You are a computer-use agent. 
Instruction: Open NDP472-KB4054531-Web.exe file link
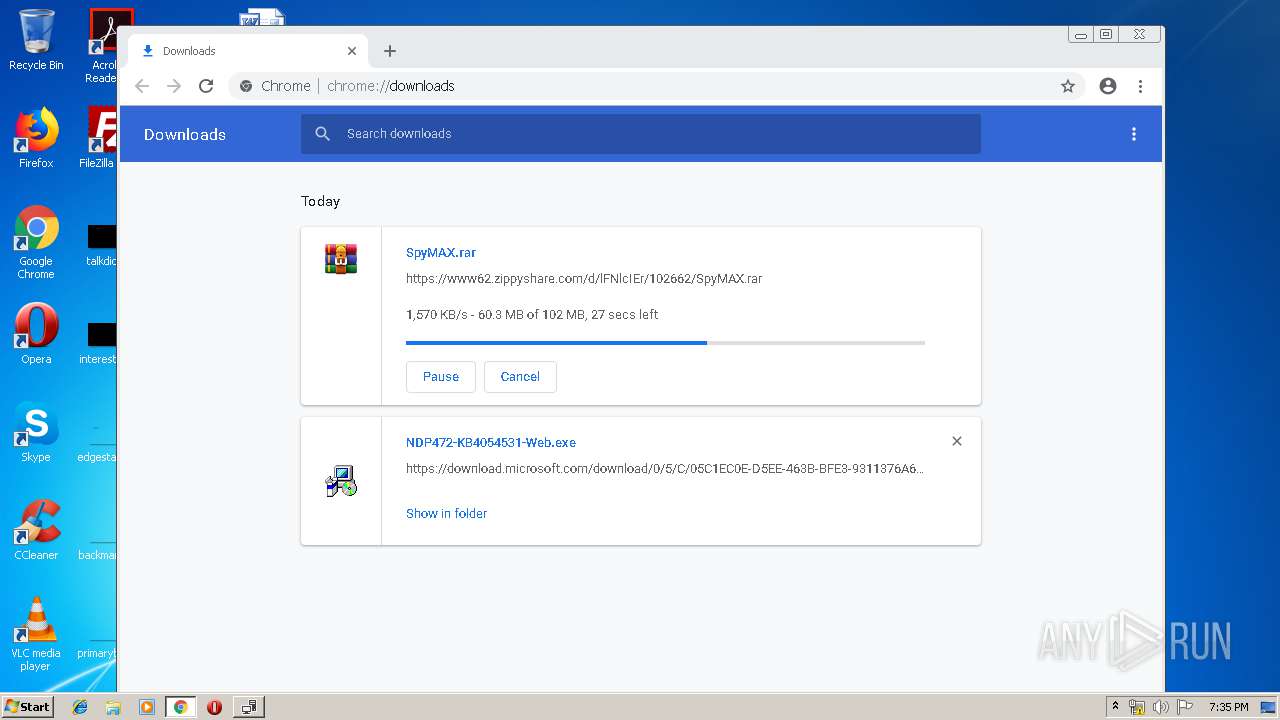click(x=491, y=443)
